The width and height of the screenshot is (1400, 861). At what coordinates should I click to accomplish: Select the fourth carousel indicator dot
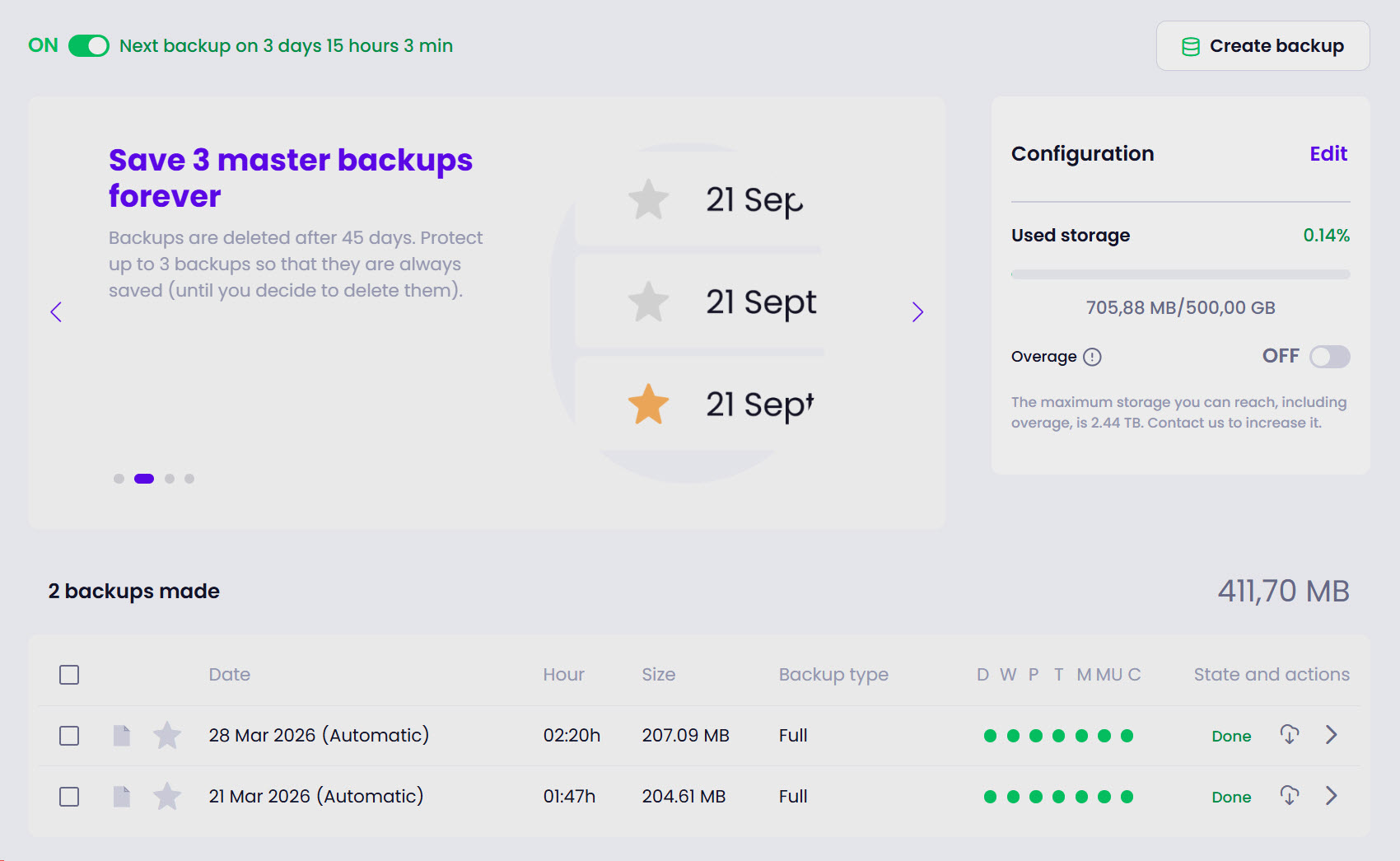189,478
